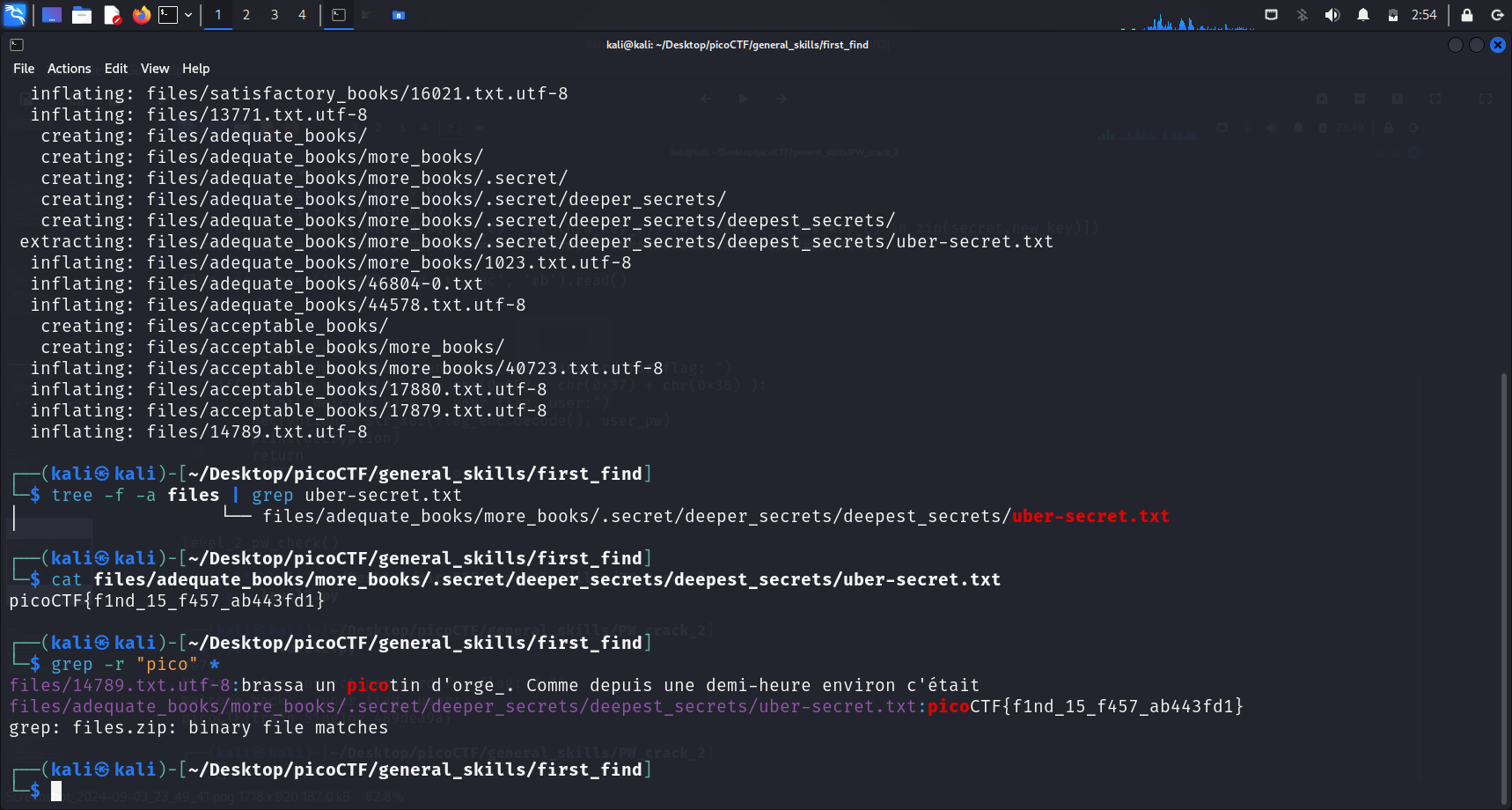
Task: Select the terminal window in the taskbar
Action: [x=339, y=15]
